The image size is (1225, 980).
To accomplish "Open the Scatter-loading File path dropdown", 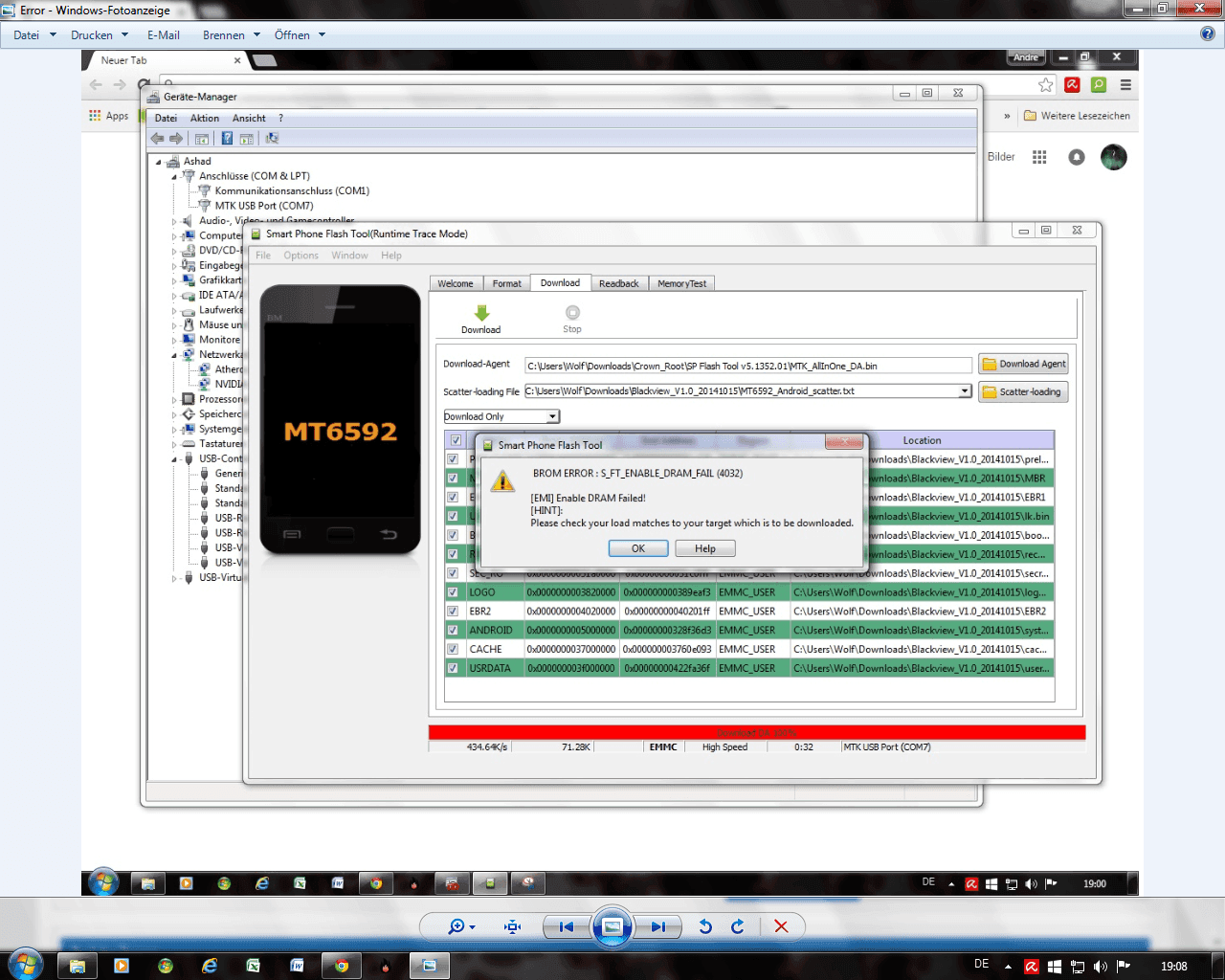I will pos(965,390).
